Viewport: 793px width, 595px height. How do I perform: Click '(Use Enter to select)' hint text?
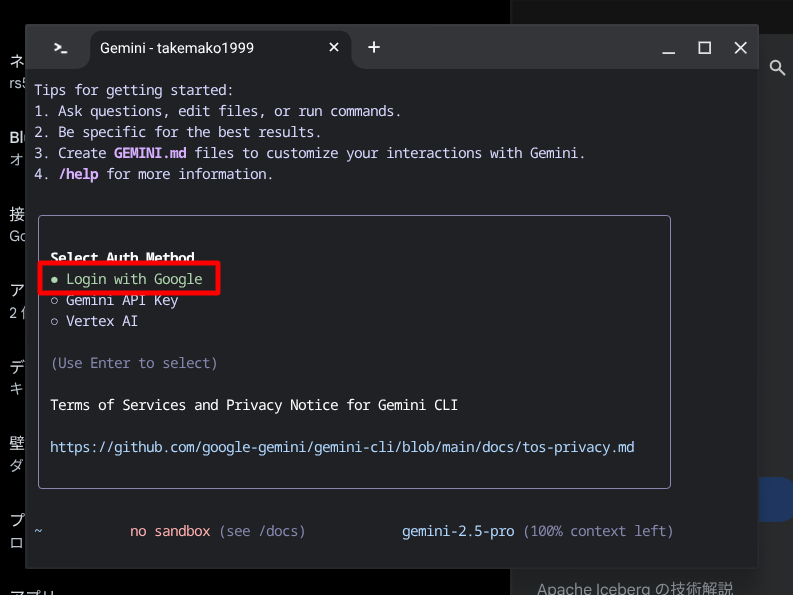pos(134,363)
